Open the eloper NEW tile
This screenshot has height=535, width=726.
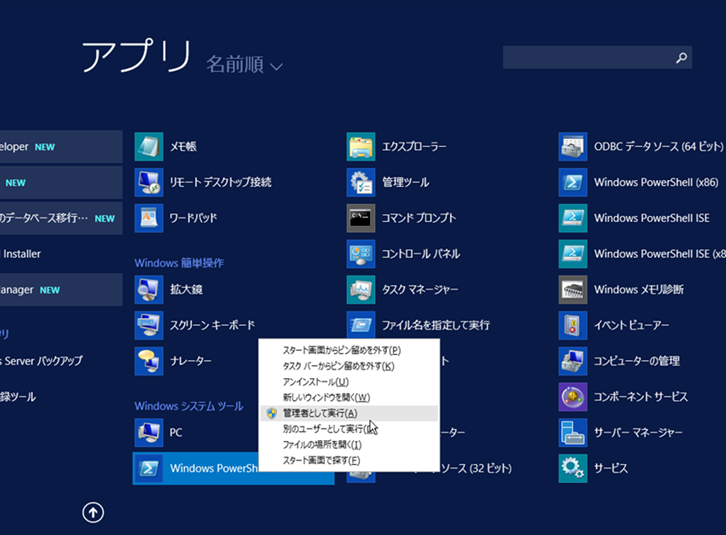61,146
